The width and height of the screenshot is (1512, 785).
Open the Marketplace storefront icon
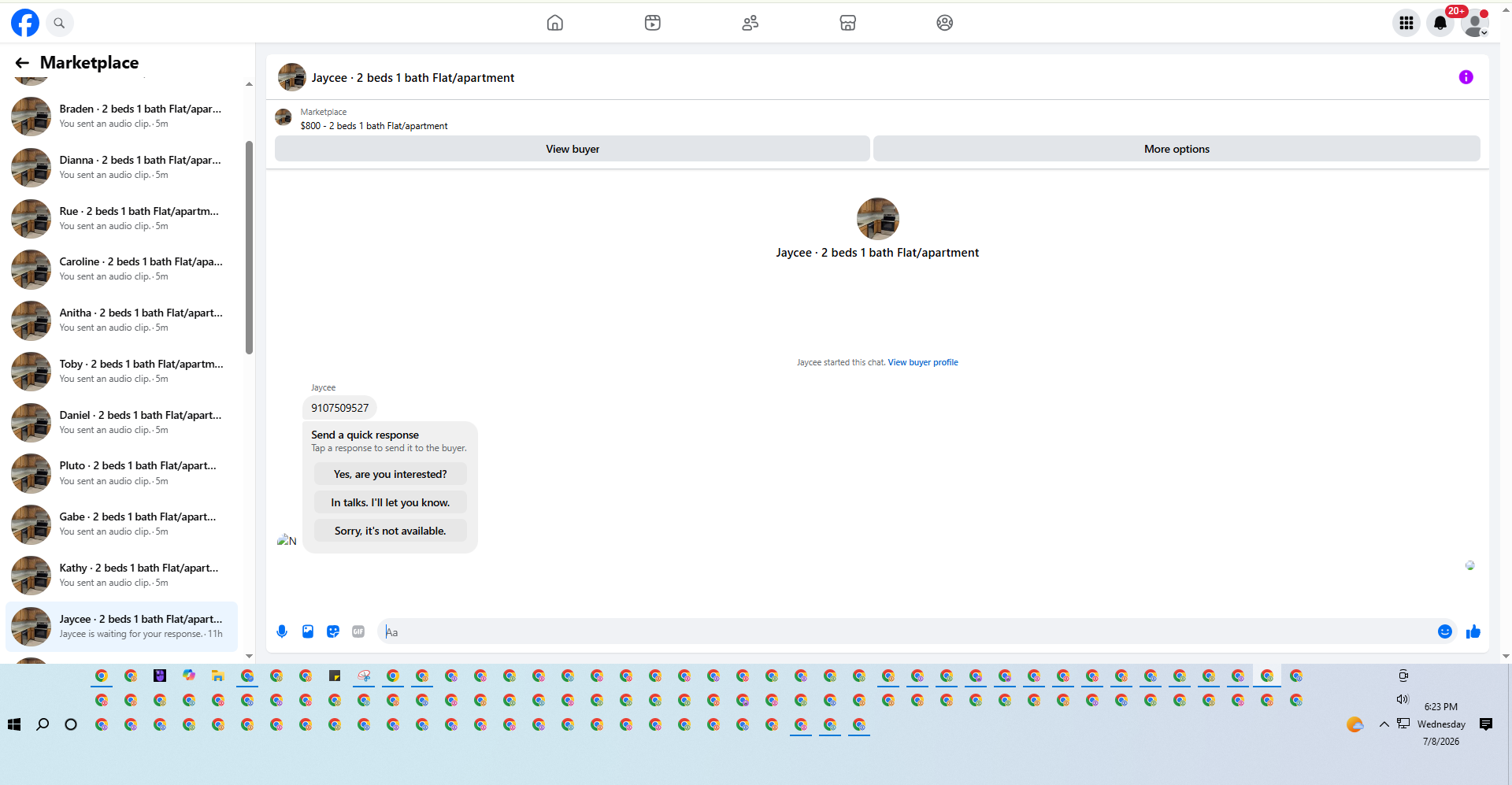click(848, 23)
